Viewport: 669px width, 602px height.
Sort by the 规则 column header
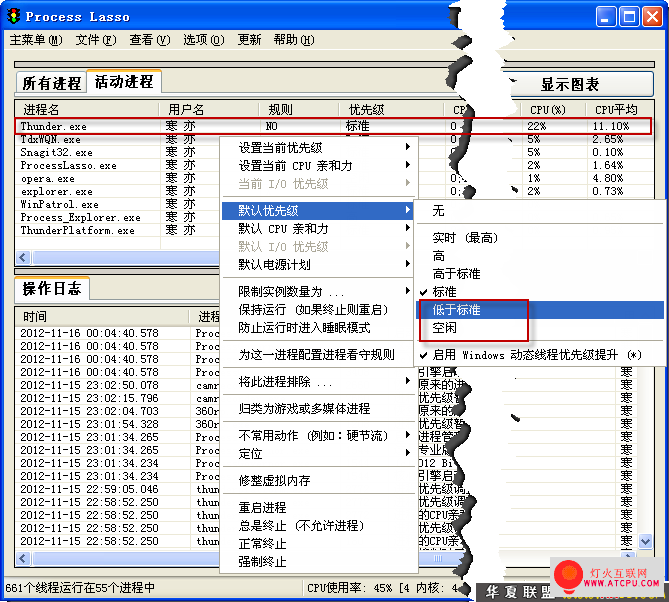298,110
